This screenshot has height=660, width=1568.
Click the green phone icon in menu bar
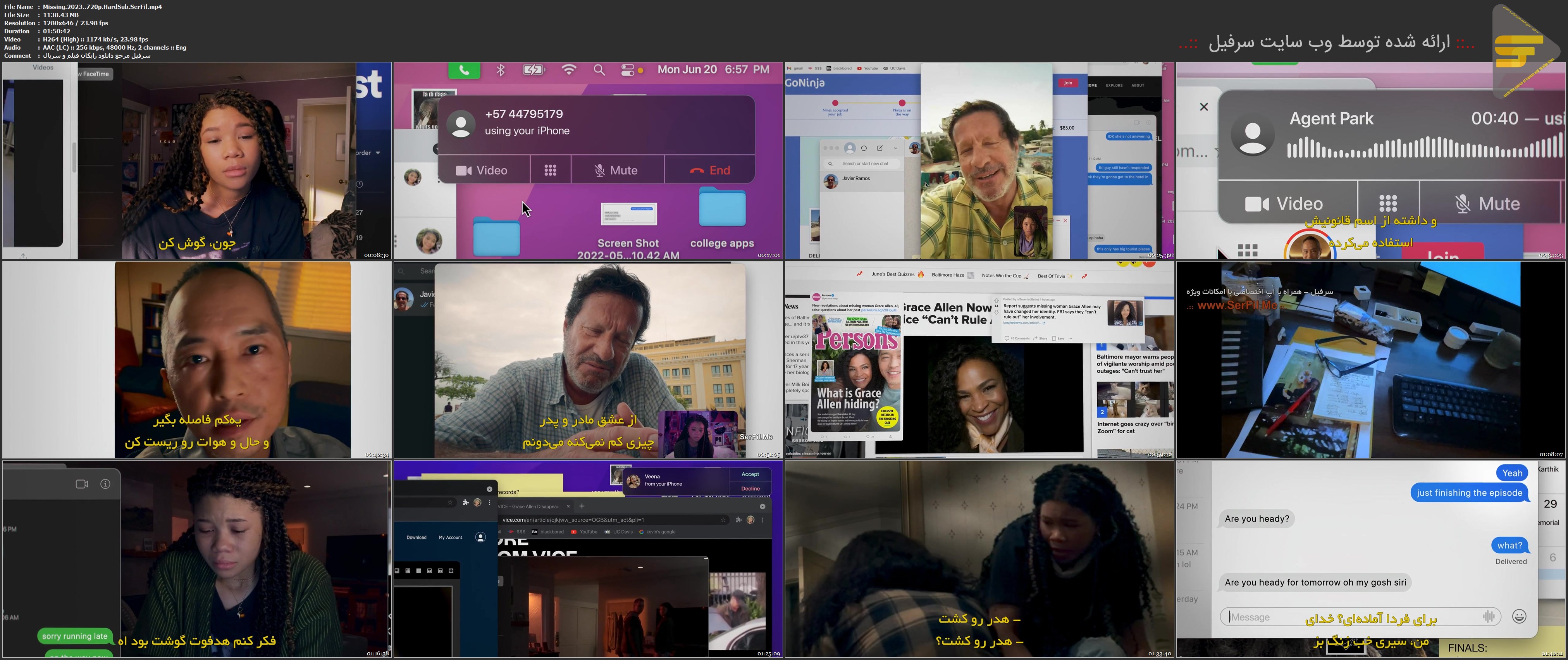point(464,70)
